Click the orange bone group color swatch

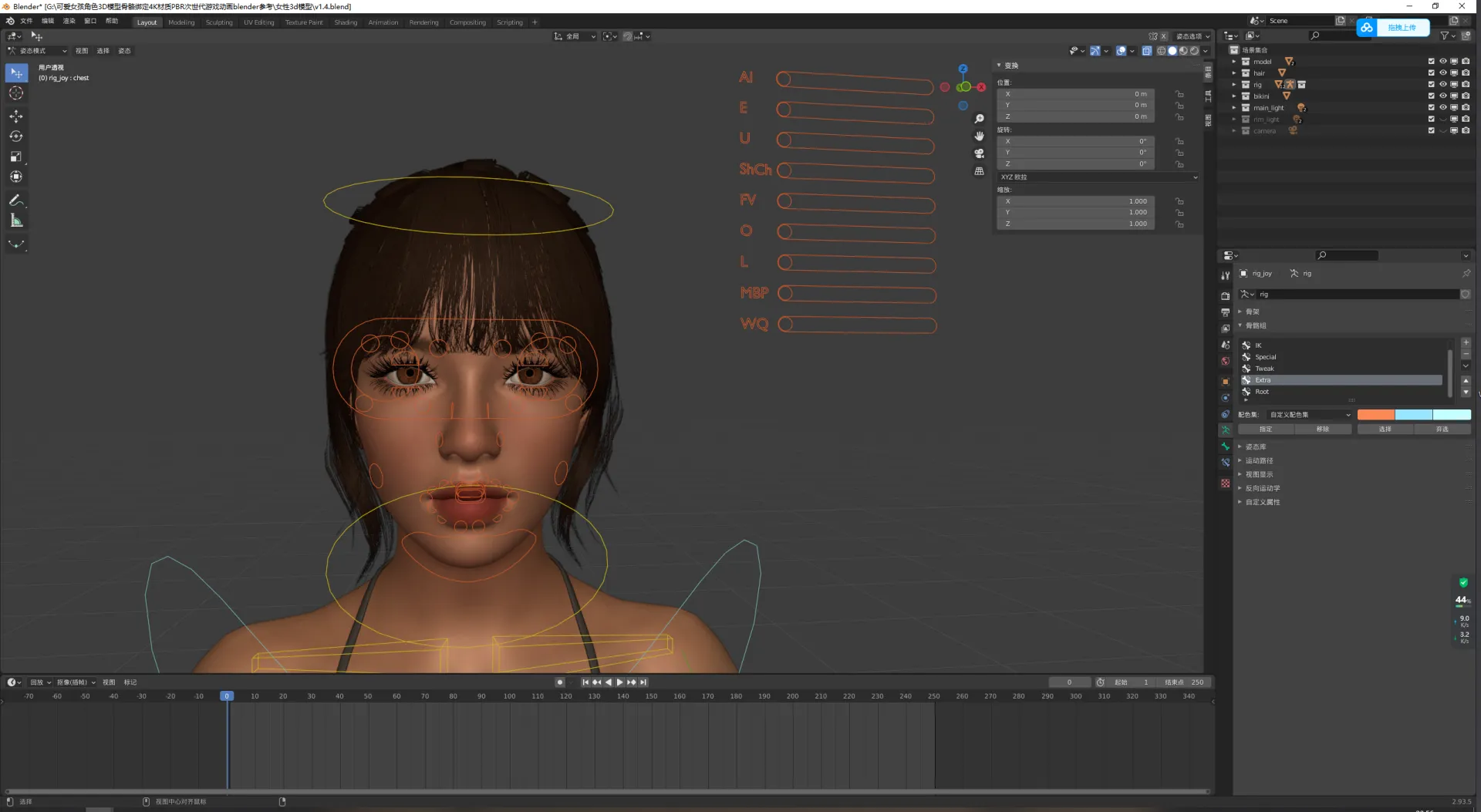(x=1375, y=415)
